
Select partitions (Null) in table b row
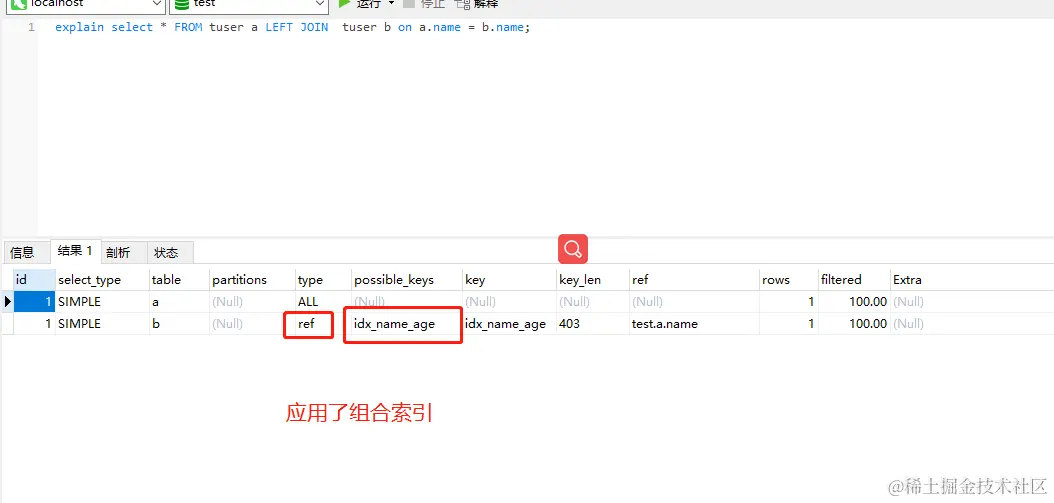pyautogui.click(x=253, y=323)
